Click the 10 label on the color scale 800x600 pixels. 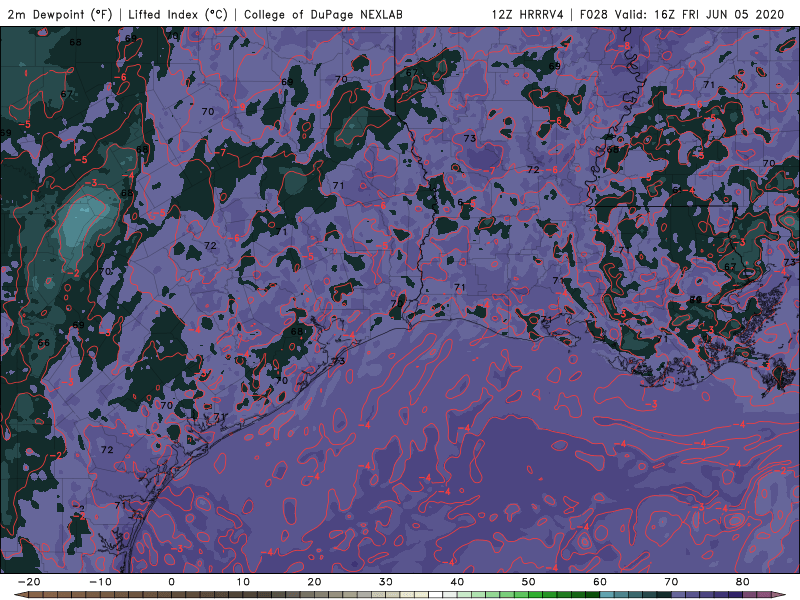point(243,582)
